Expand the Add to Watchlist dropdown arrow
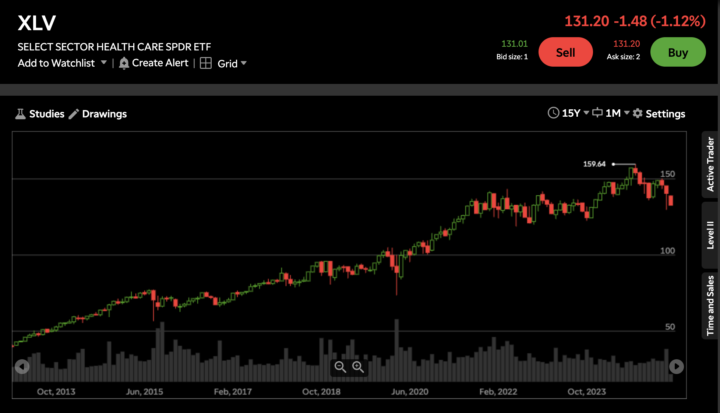The height and width of the screenshot is (413, 720). (x=104, y=62)
